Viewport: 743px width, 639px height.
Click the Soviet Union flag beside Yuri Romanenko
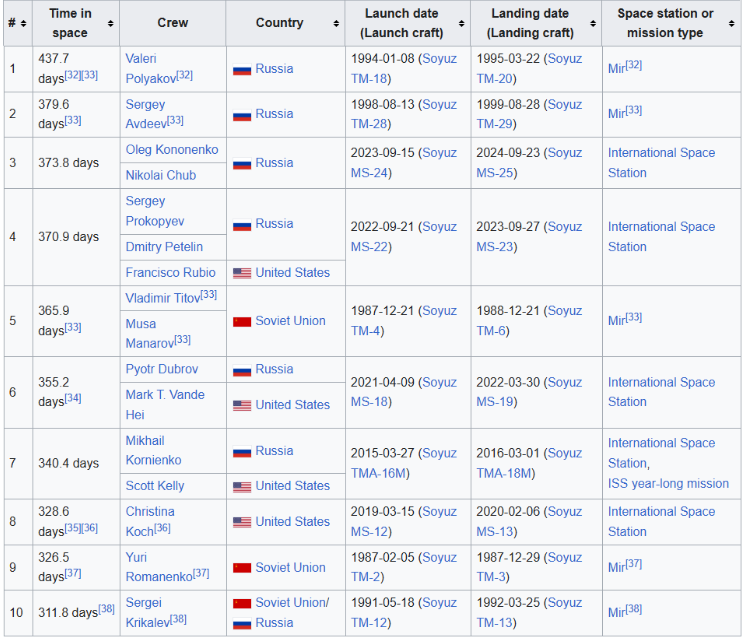click(242, 568)
